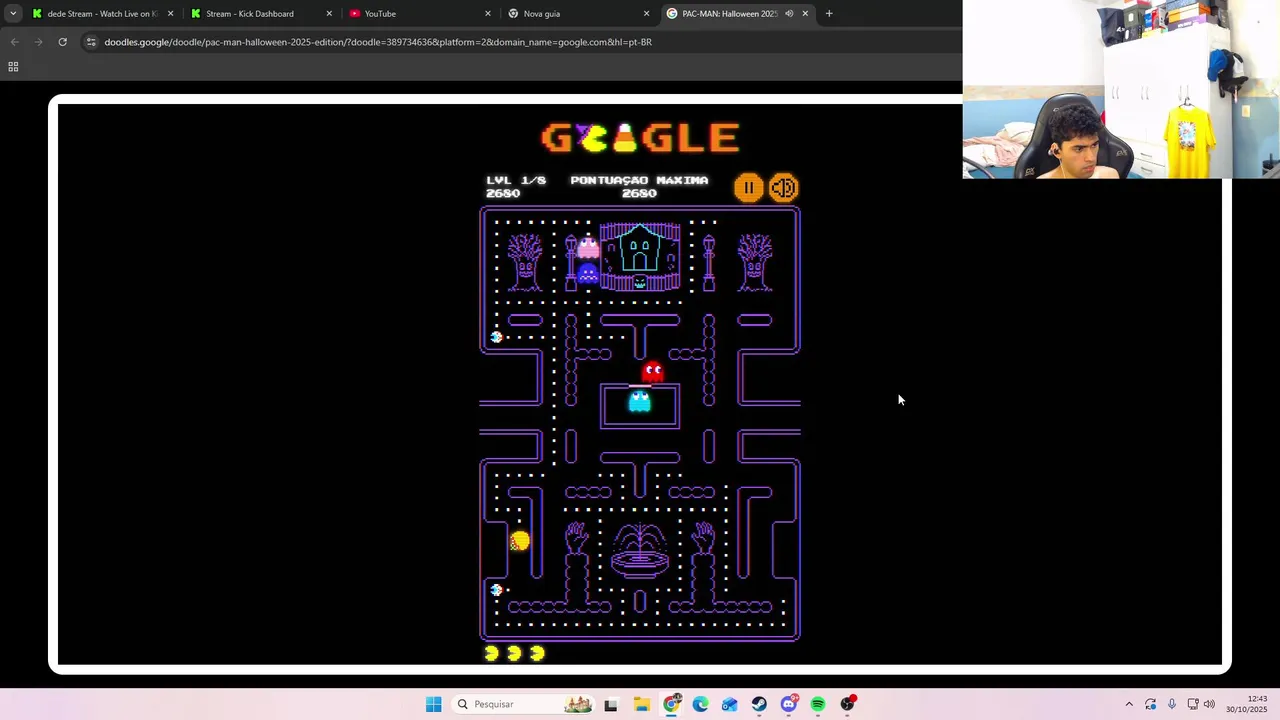The width and height of the screenshot is (1280, 720).
Task: Open Discord from the taskbar
Action: click(789, 704)
